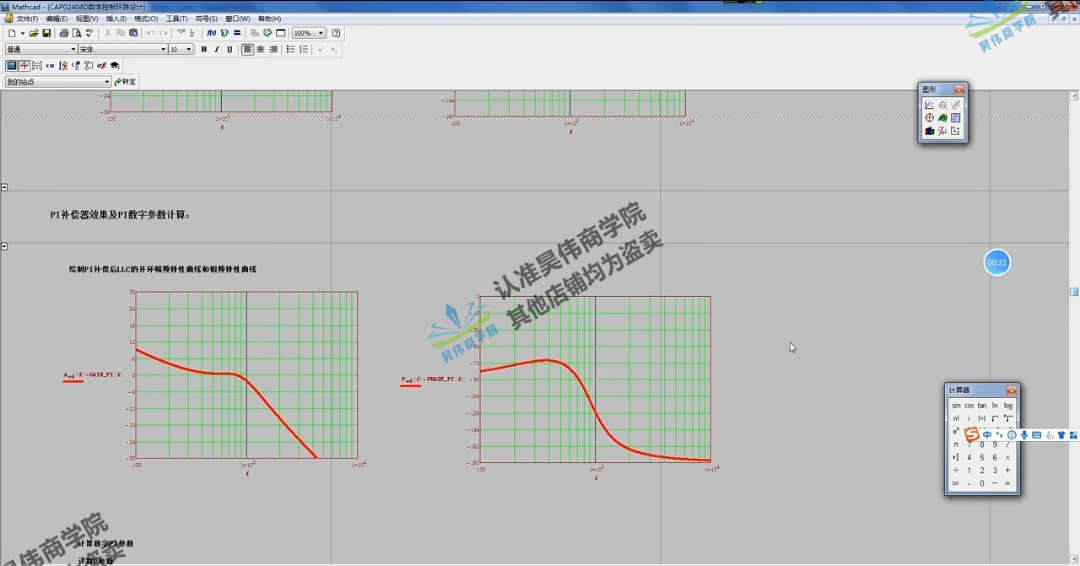Viewport: 1080px width, 566px height.
Task: Print the worksheet using the printer icon
Action: 63,33
